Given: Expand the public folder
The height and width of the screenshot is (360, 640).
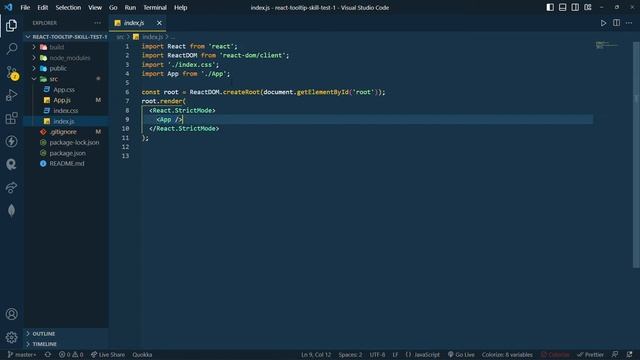Looking at the screenshot, I should (x=66, y=69).
